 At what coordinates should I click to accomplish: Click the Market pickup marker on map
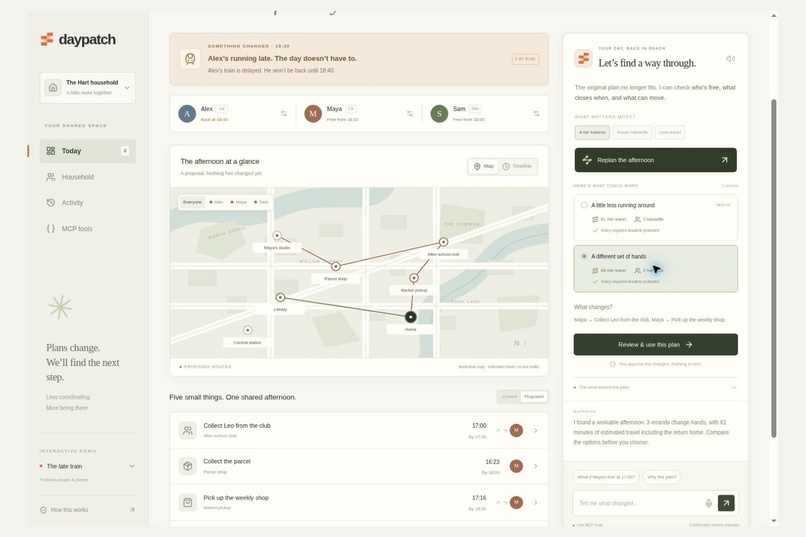pos(414,278)
